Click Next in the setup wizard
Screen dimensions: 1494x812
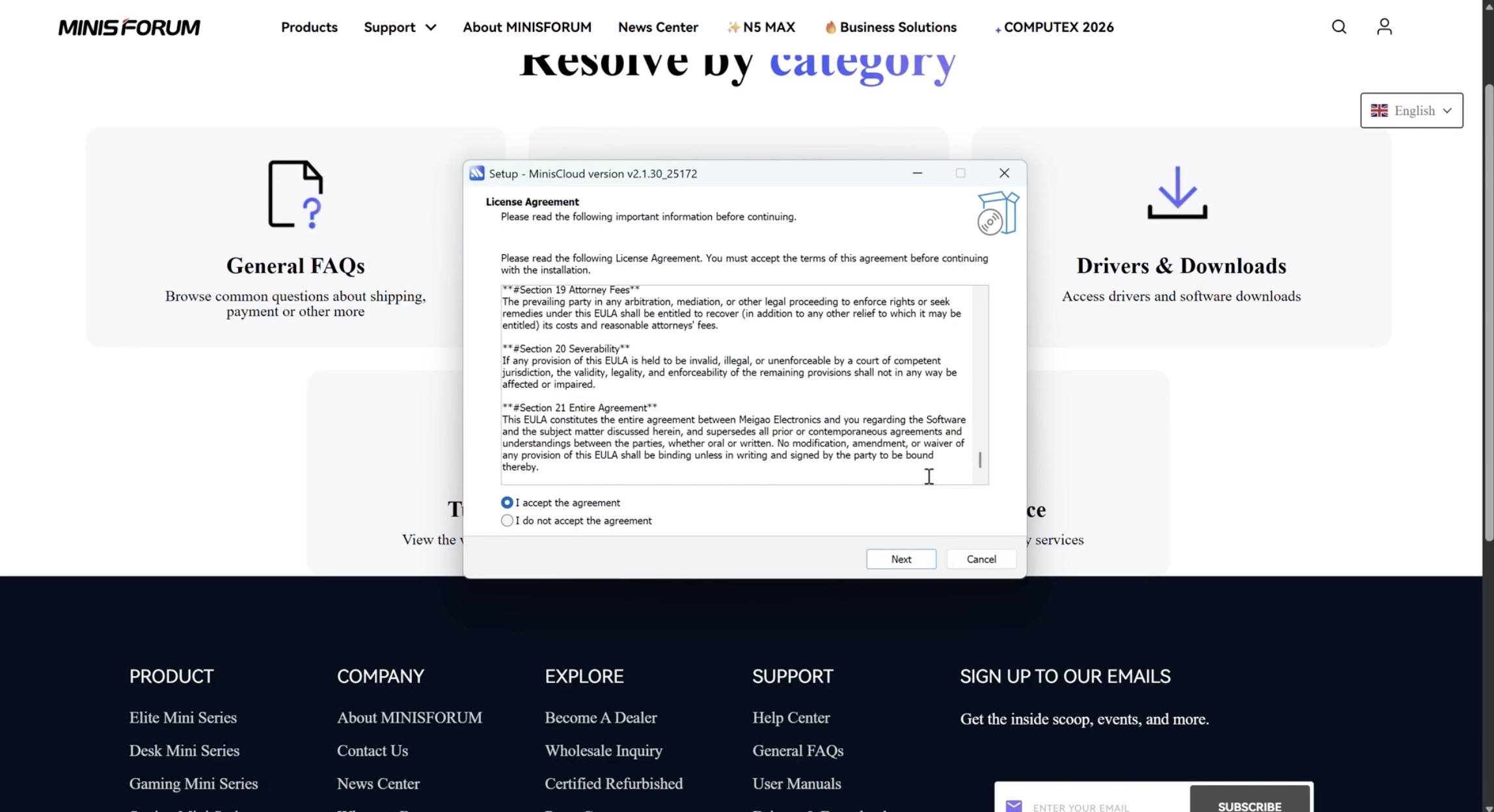tap(901, 559)
